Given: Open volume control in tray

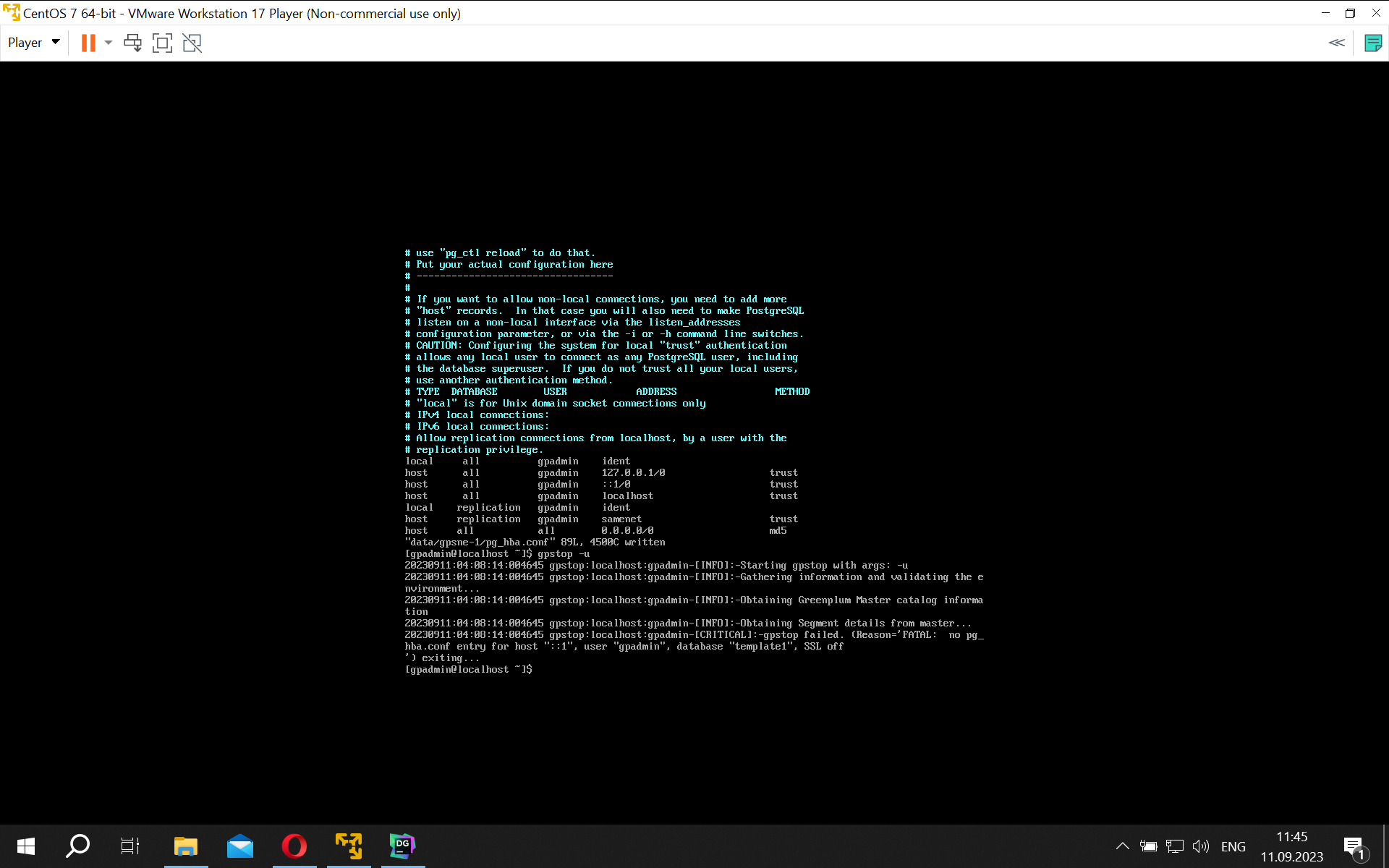Looking at the screenshot, I should tap(1201, 846).
